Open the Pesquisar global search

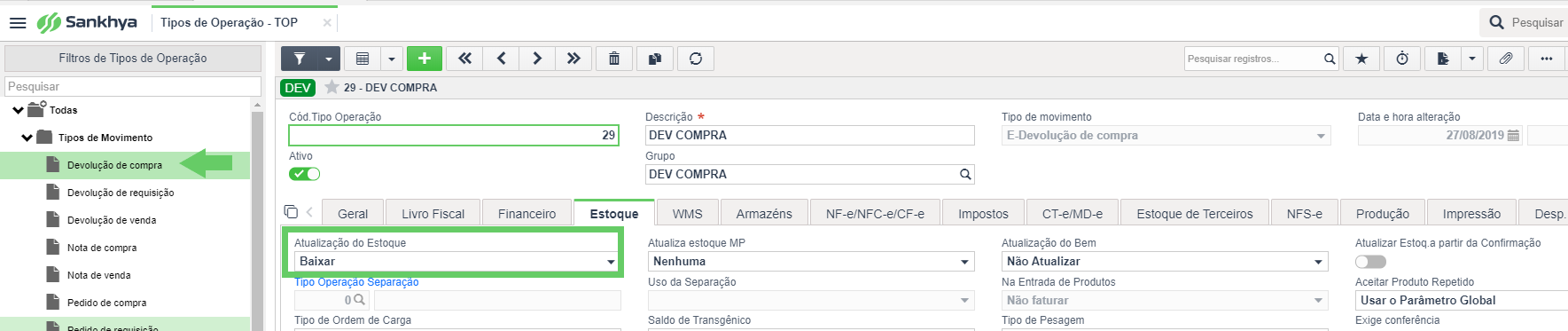pyautogui.click(x=1525, y=22)
